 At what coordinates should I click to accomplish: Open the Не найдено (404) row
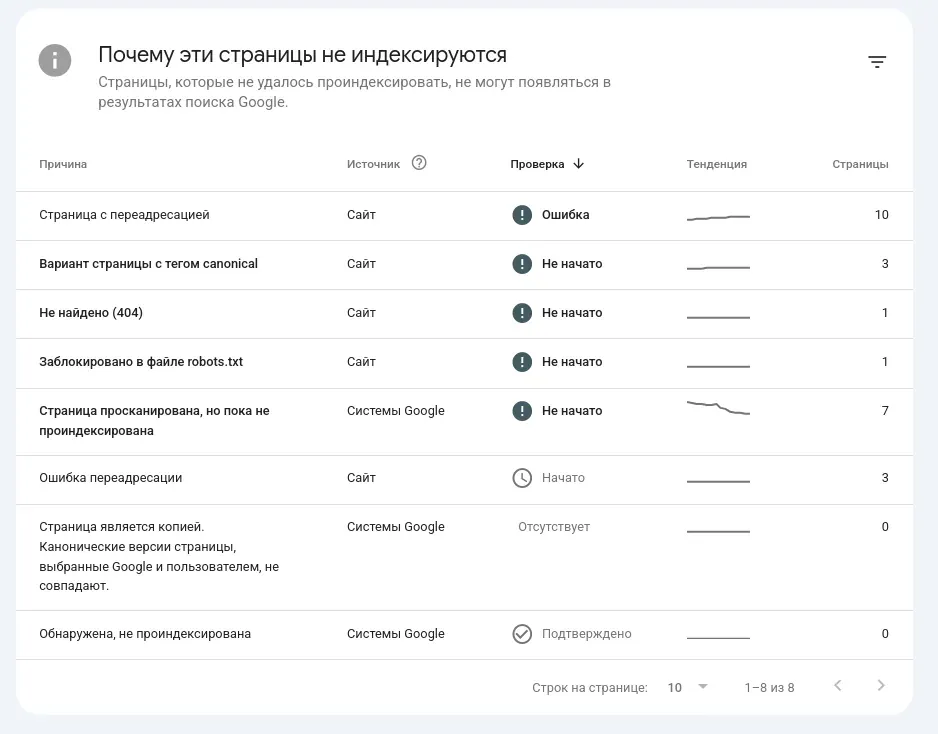click(464, 314)
